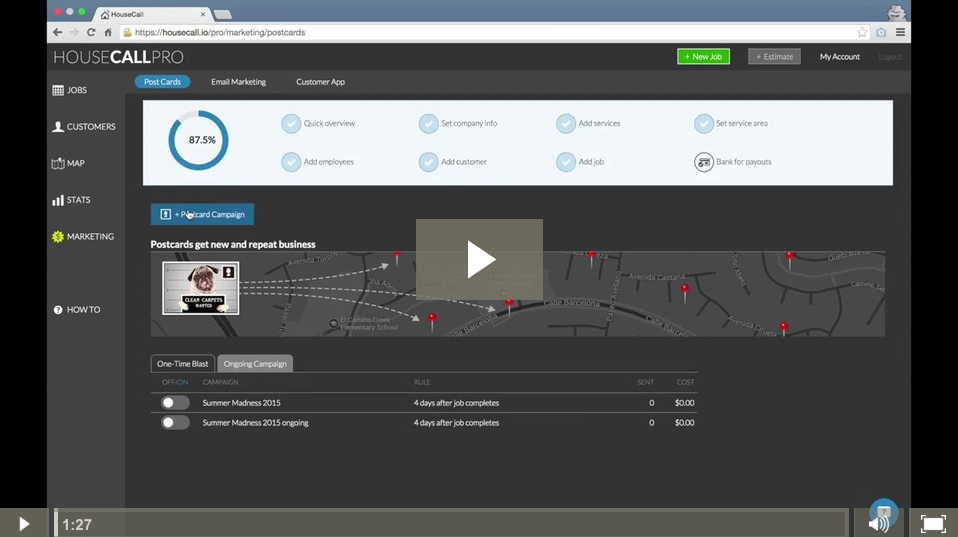Open My Account link

839,56
